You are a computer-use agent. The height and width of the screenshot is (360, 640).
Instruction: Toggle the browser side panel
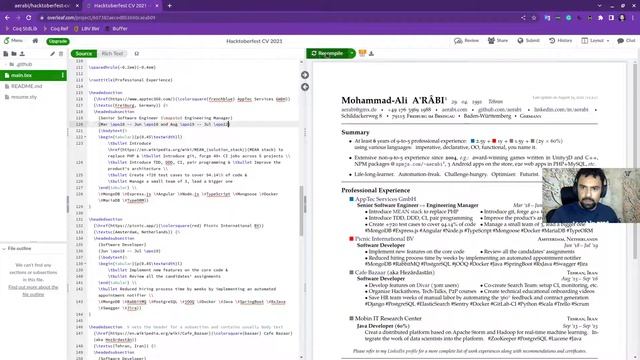pyautogui.click(x=611, y=18)
